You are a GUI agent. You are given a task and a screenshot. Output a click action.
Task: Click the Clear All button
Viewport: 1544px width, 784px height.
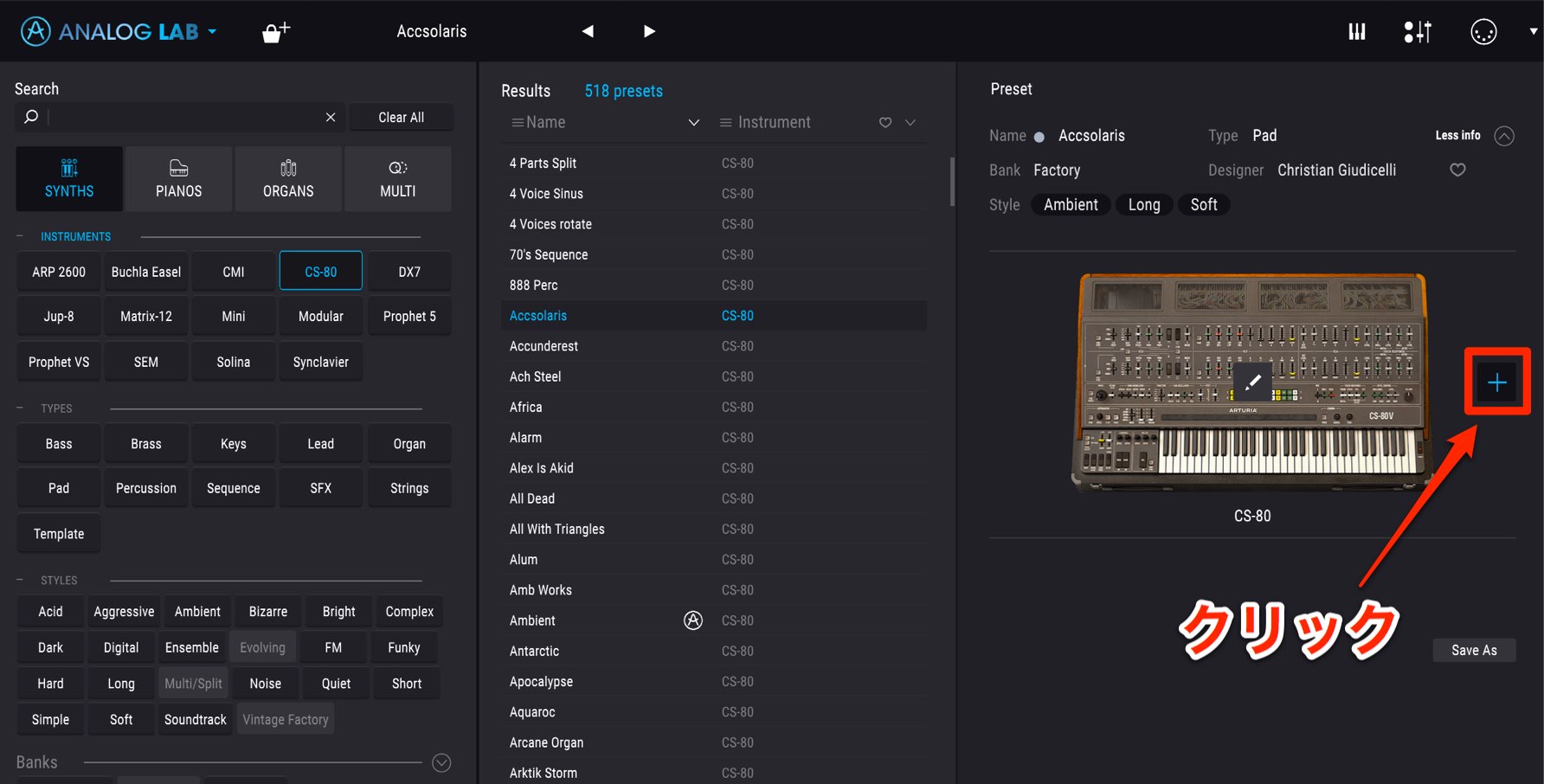401,117
